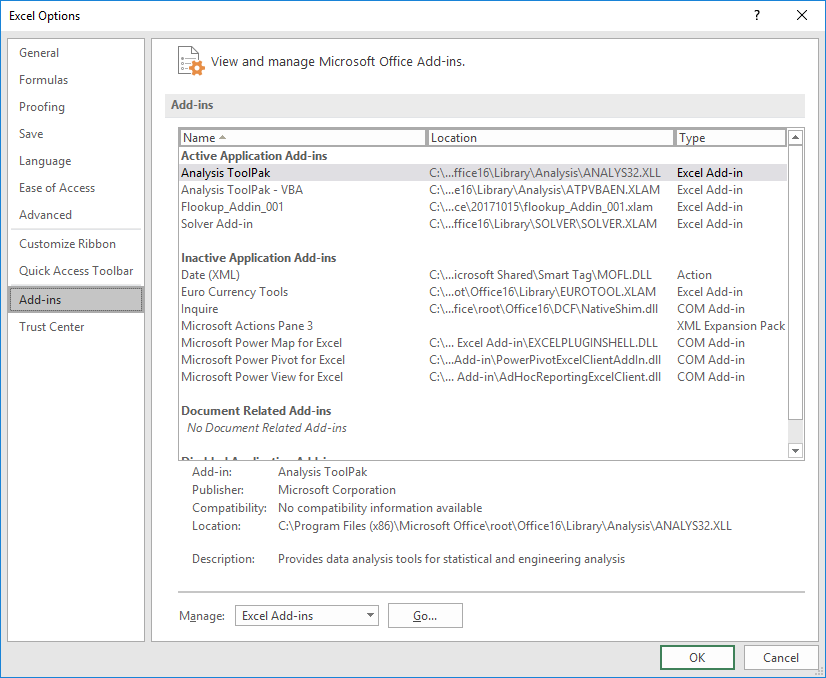
Task: Click the AdHocReportingExcelClient.dll location cell
Action: pos(545,377)
